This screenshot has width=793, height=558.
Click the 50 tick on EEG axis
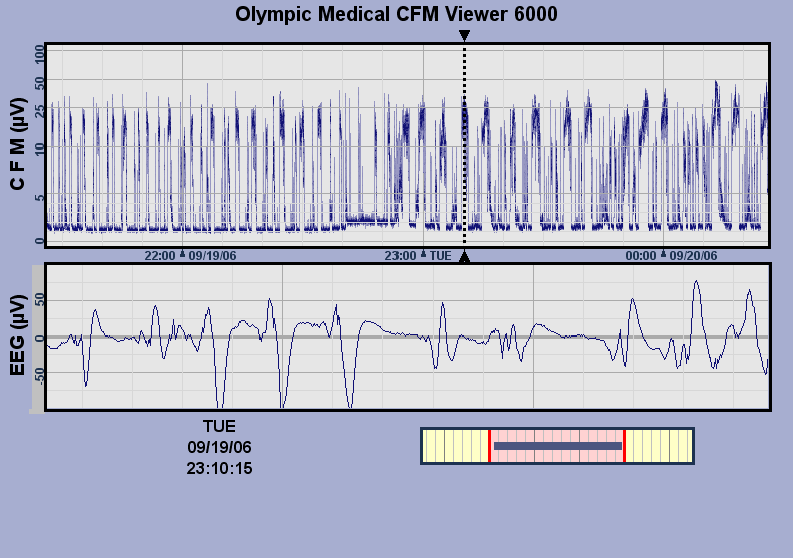click(39, 300)
